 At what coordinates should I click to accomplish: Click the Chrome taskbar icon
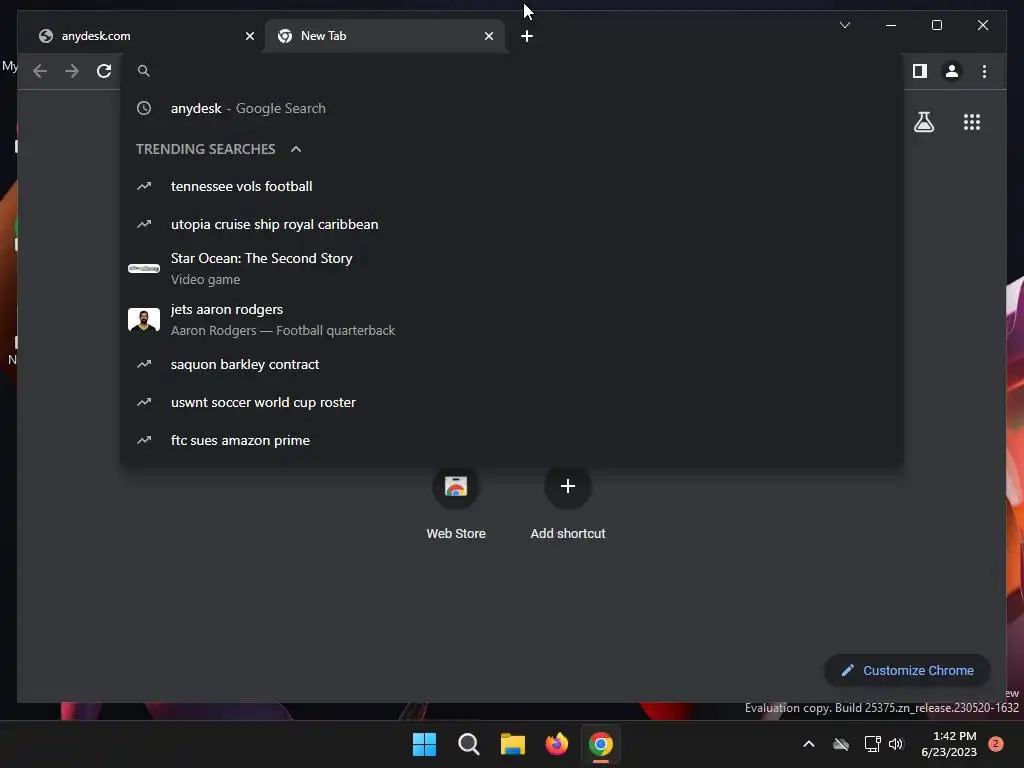601,744
